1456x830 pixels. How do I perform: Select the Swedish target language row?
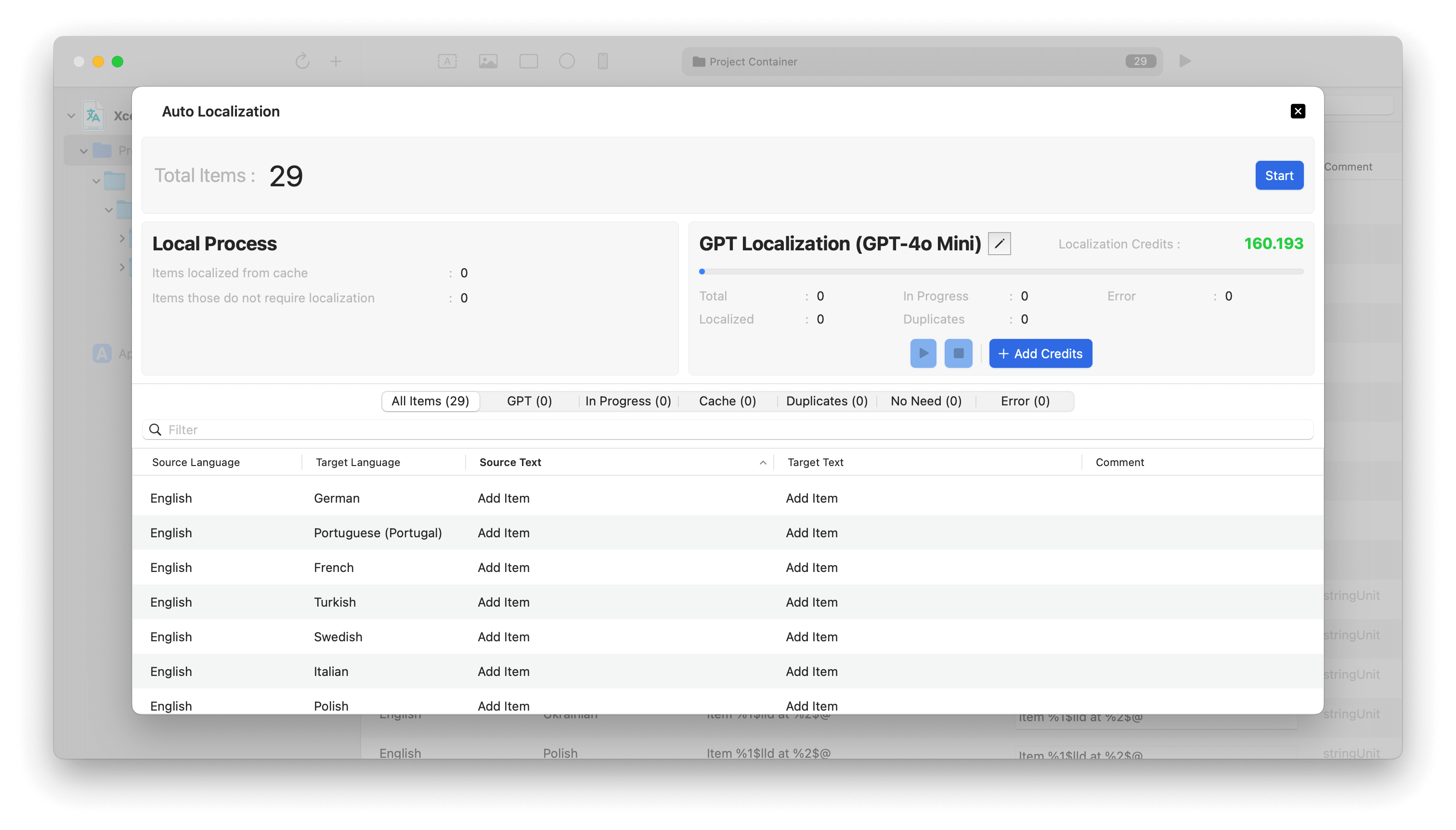pos(728,637)
